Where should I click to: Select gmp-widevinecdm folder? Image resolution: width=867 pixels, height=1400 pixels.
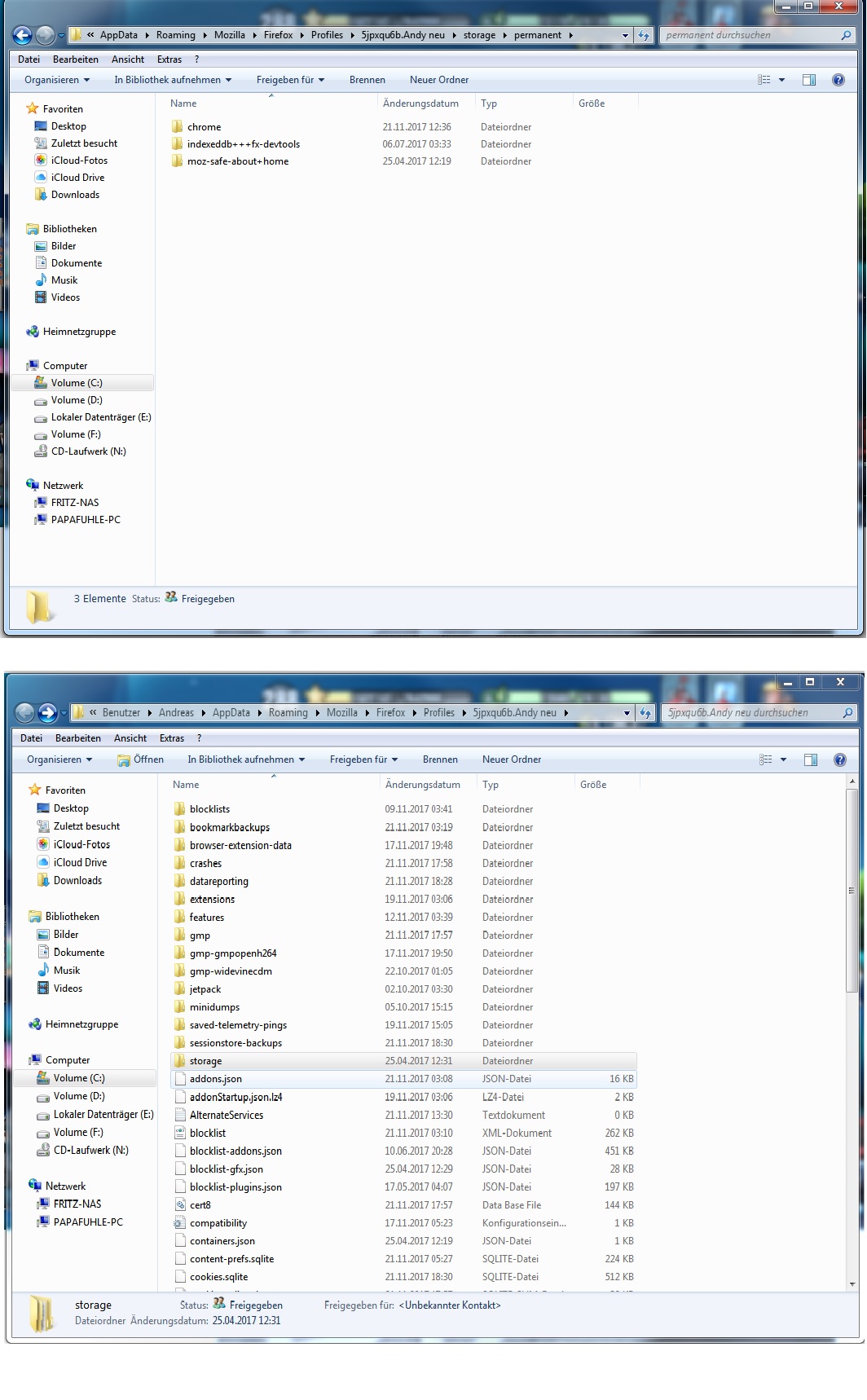point(231,971)
